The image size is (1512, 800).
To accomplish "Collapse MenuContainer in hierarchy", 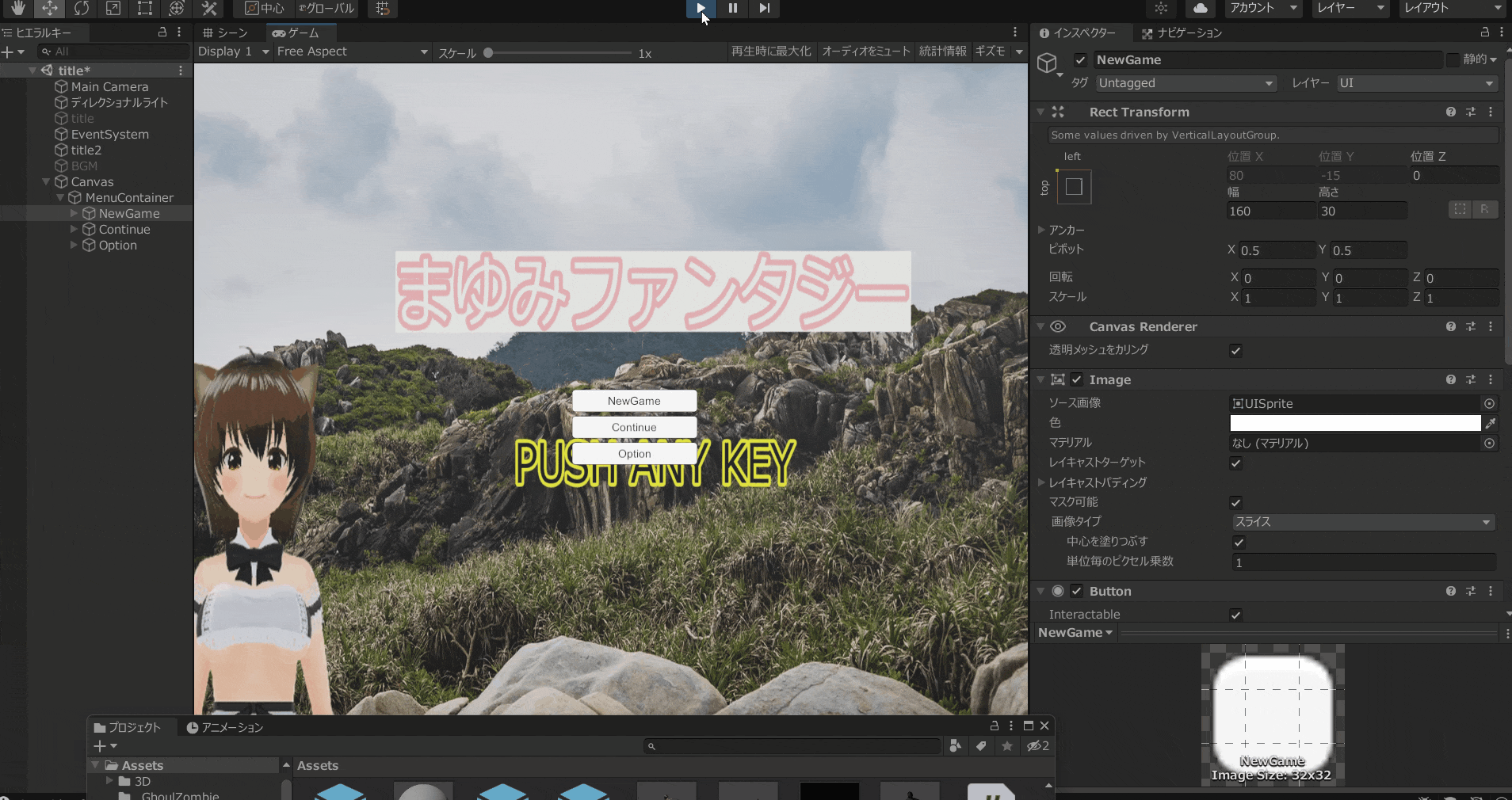I will 60,198.
